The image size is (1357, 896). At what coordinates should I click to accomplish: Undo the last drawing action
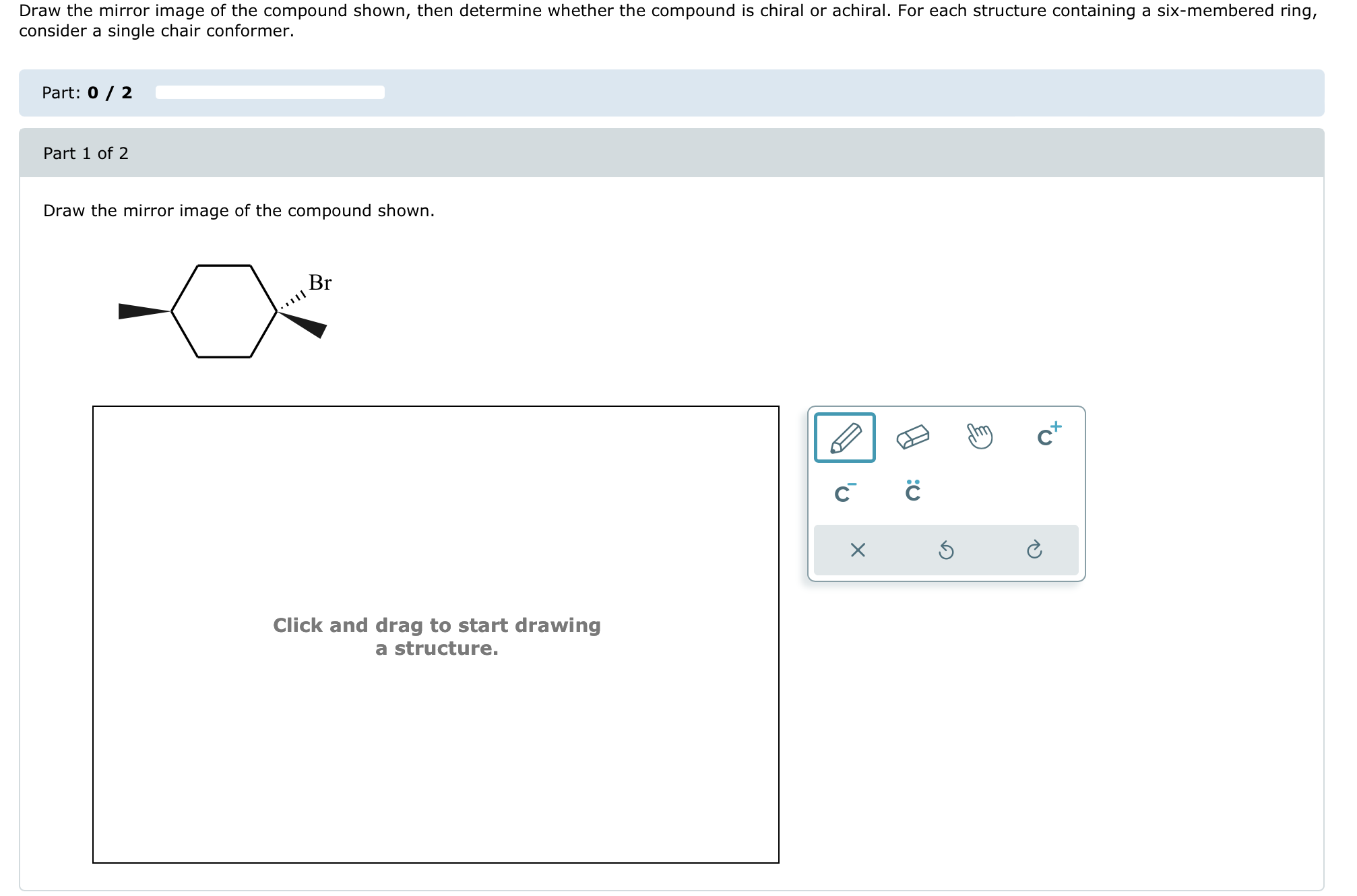click(x=946, y=550)
